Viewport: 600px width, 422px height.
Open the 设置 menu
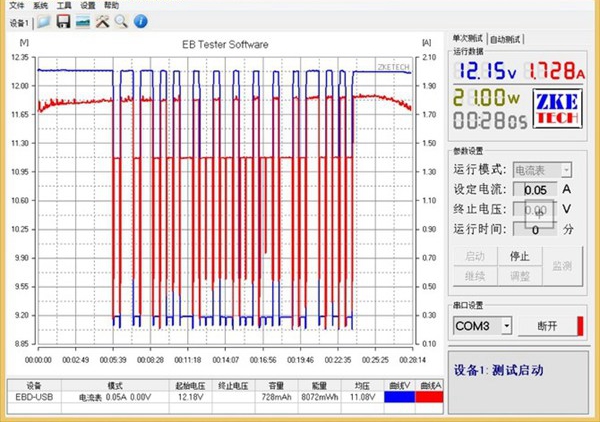[x=88, y=5]
